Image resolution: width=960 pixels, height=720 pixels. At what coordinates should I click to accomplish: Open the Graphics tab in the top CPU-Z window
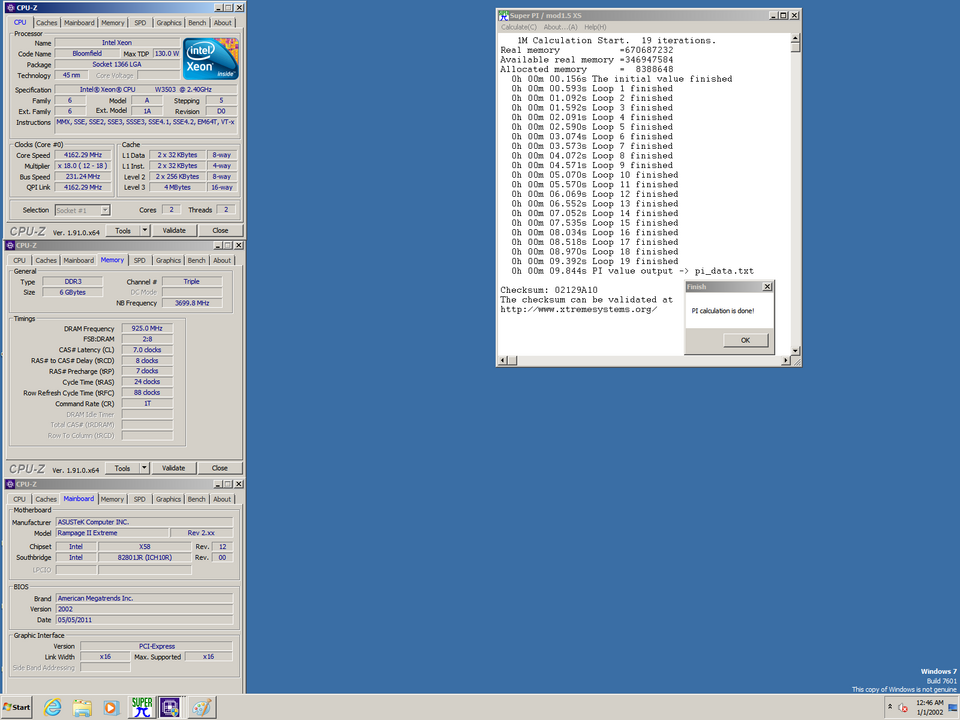coord(169,23)
